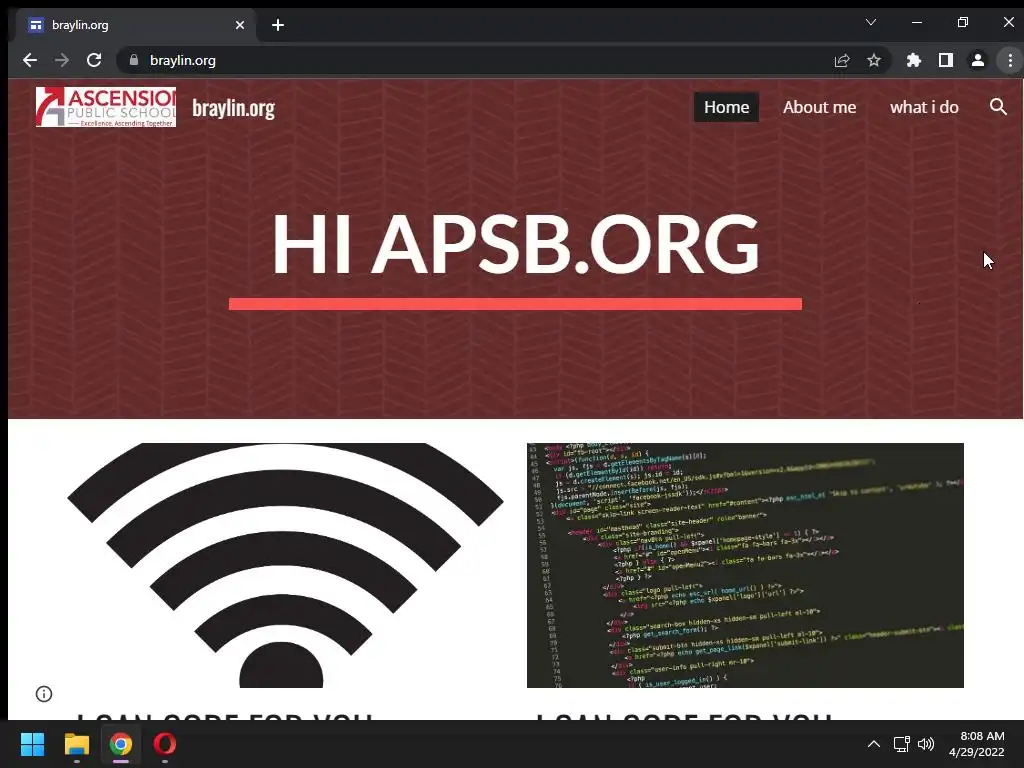The width and height of the screenshot is (1024, 768).
Task: Open Chrome's three-dot menu
Action: [x=1010, y=60]
